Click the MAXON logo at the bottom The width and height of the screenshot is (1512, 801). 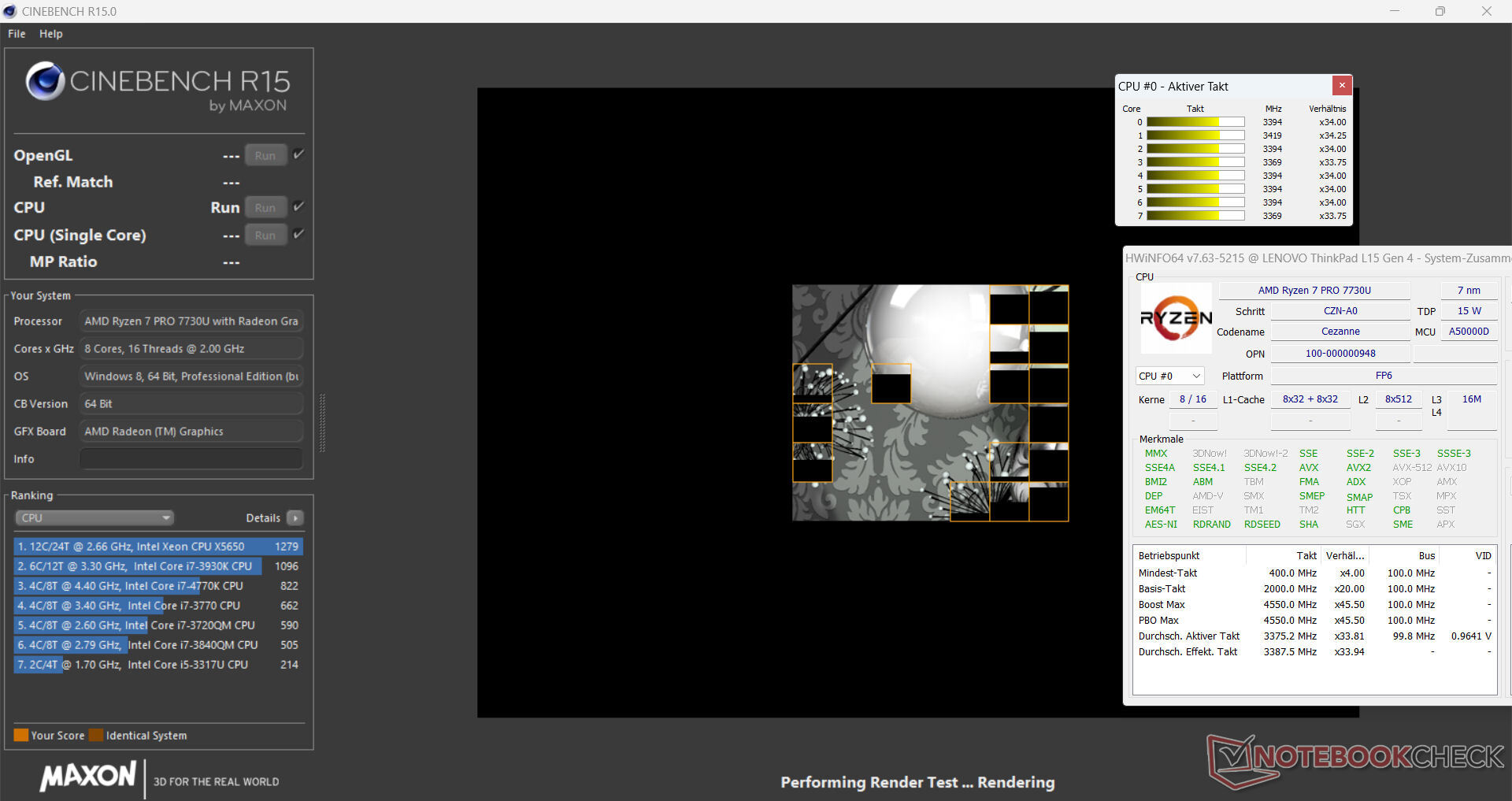coord(88,777)
